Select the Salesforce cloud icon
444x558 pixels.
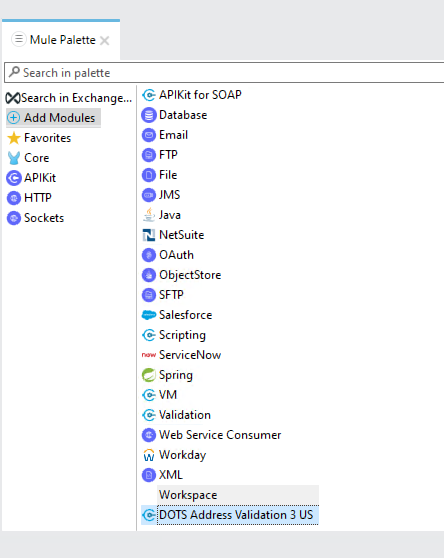(149, 315)
